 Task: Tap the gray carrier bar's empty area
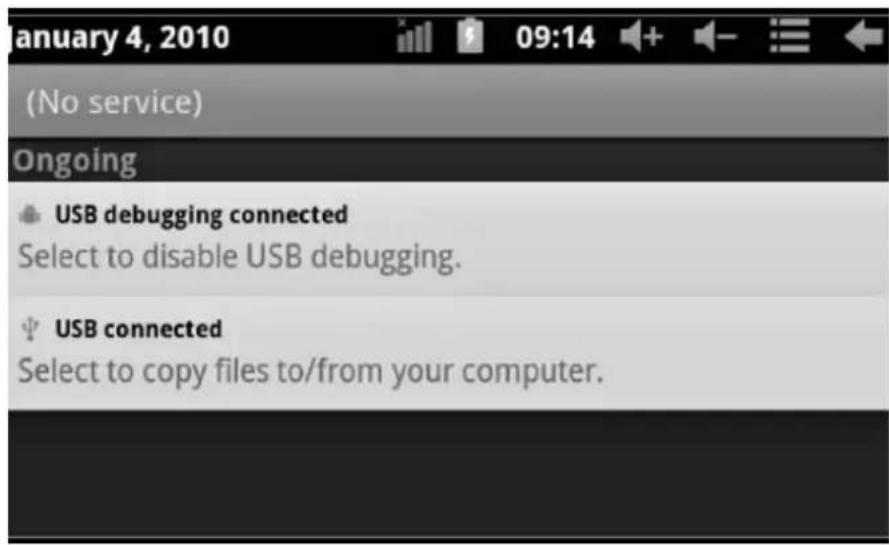coord(544,102)
